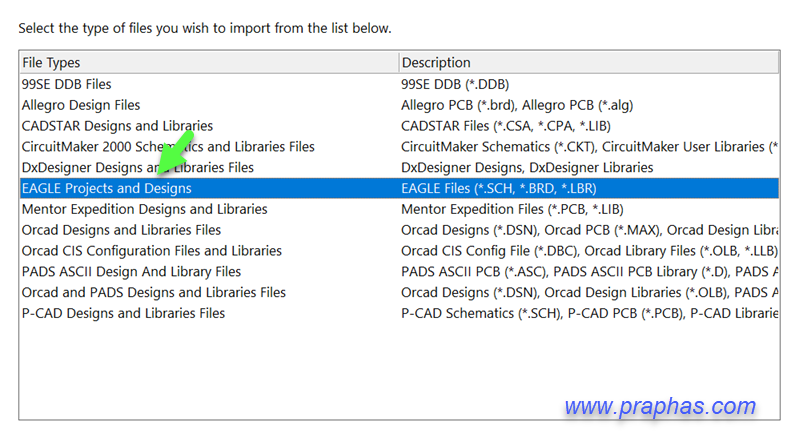The width and height of the screenshot is (799, 438).
Task: Open the www.praphas.com watermark link
Action: (x=659, y=407)
